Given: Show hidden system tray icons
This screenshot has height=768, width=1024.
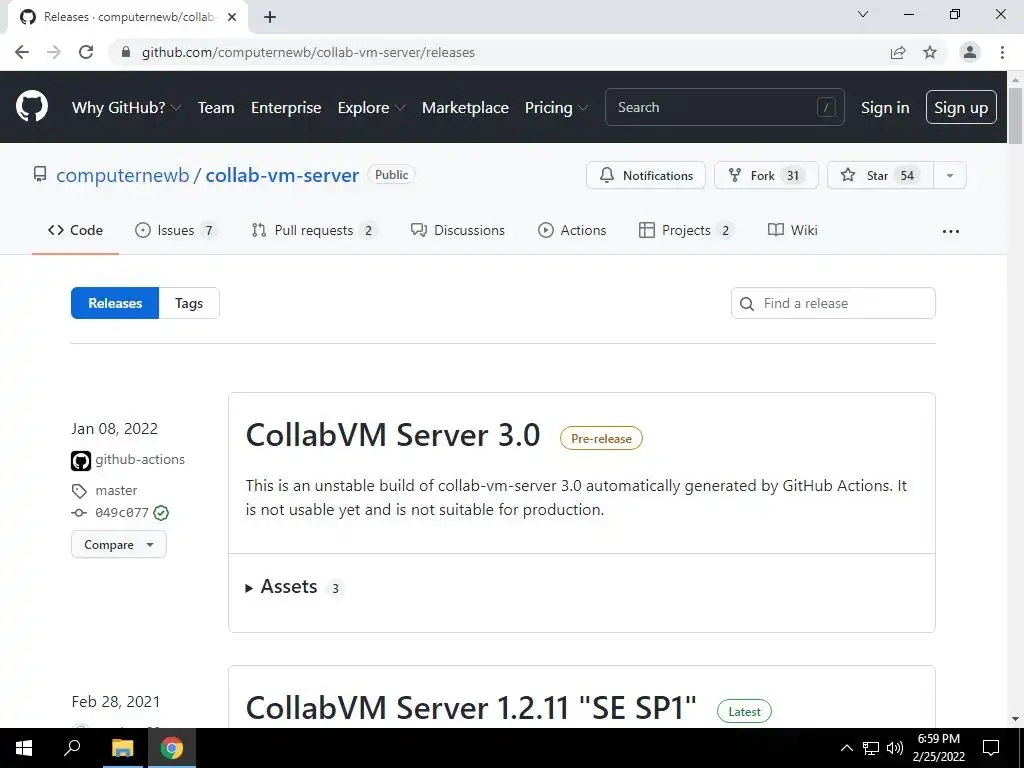Looking at the screenshot, I should click(x=846, y=748).
